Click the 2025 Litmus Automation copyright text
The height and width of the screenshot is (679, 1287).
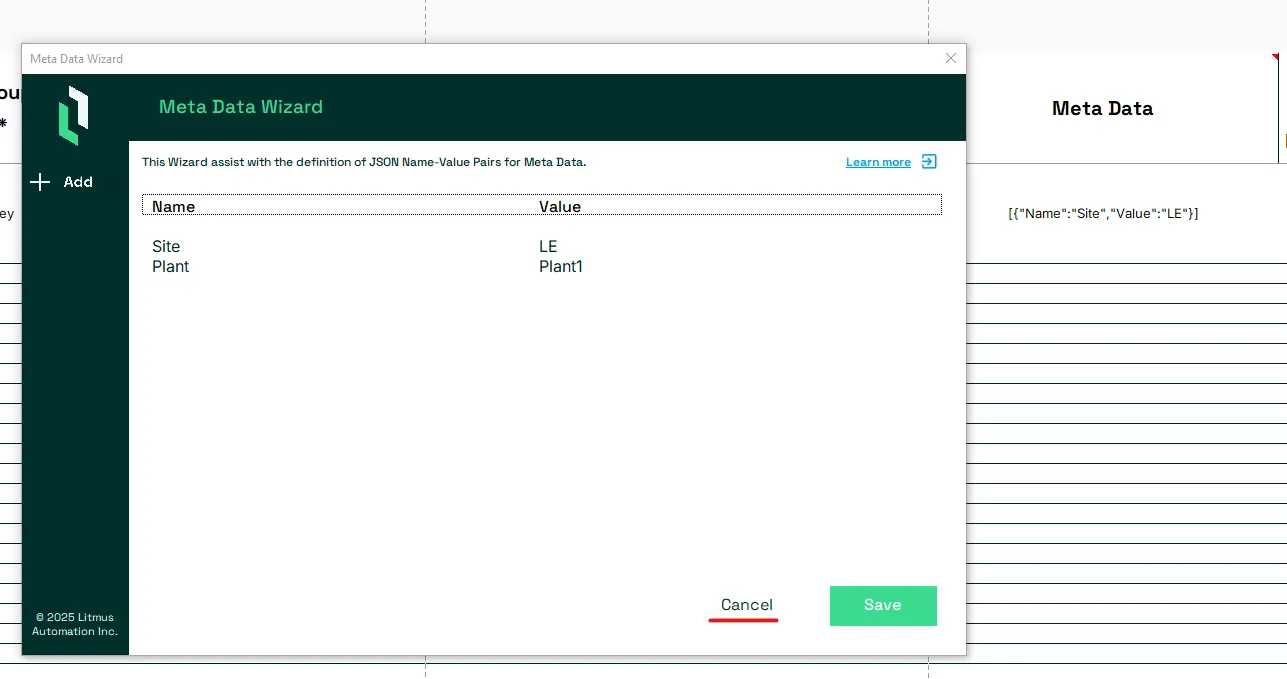[75, 624]
